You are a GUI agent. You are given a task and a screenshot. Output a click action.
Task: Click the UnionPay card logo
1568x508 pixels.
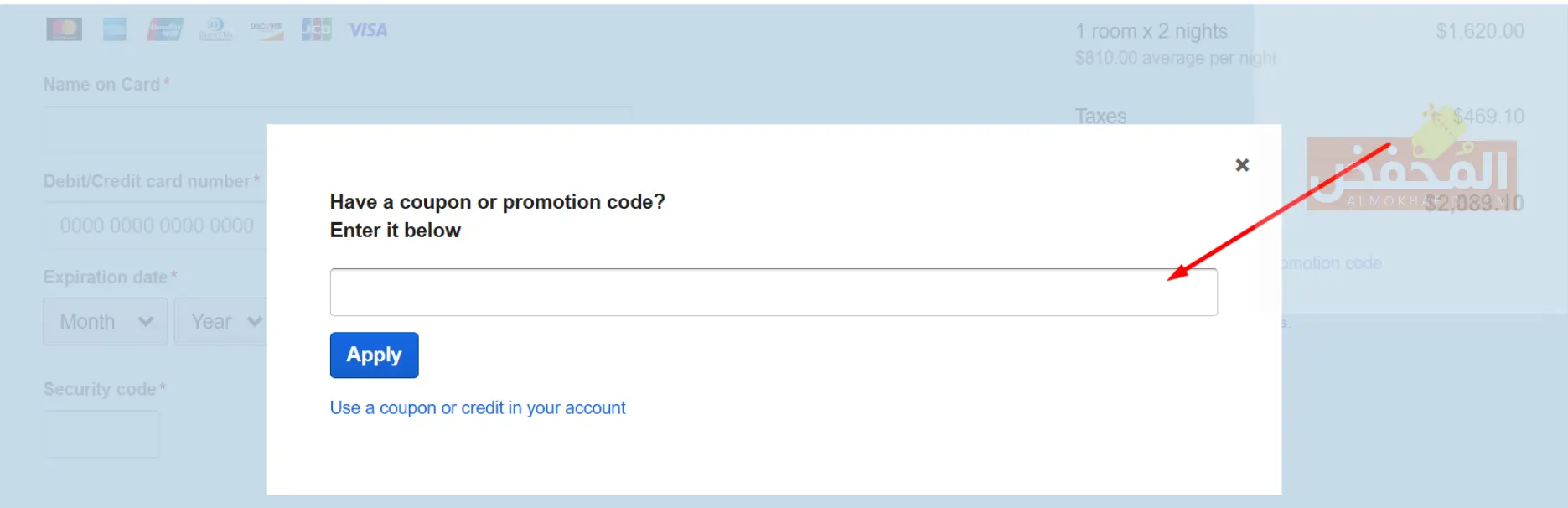tap(165, 29)
